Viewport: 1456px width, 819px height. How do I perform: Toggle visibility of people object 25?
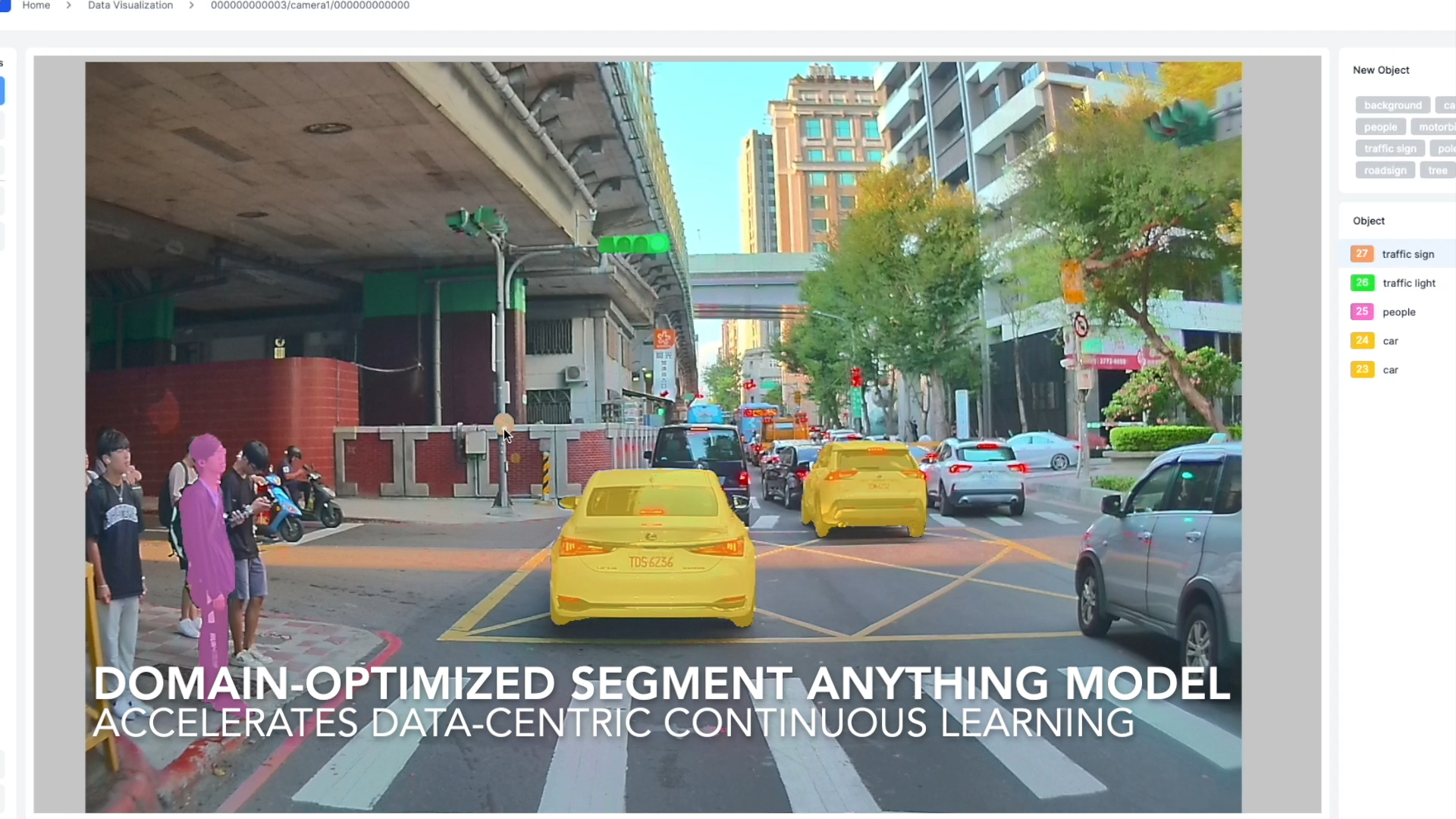(1362, 311)
